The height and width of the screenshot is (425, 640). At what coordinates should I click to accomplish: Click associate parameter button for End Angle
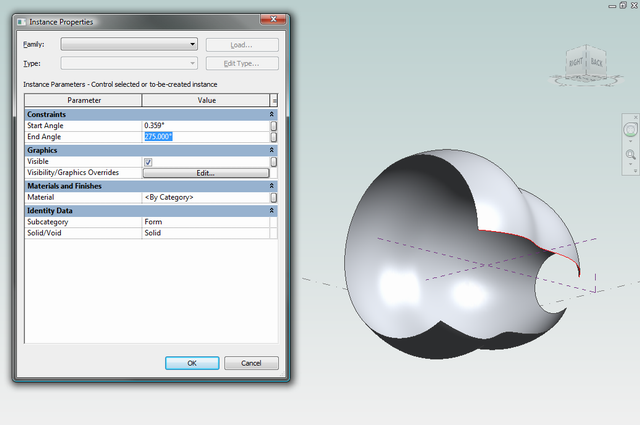pyautogui.click(x=273, y=137)
